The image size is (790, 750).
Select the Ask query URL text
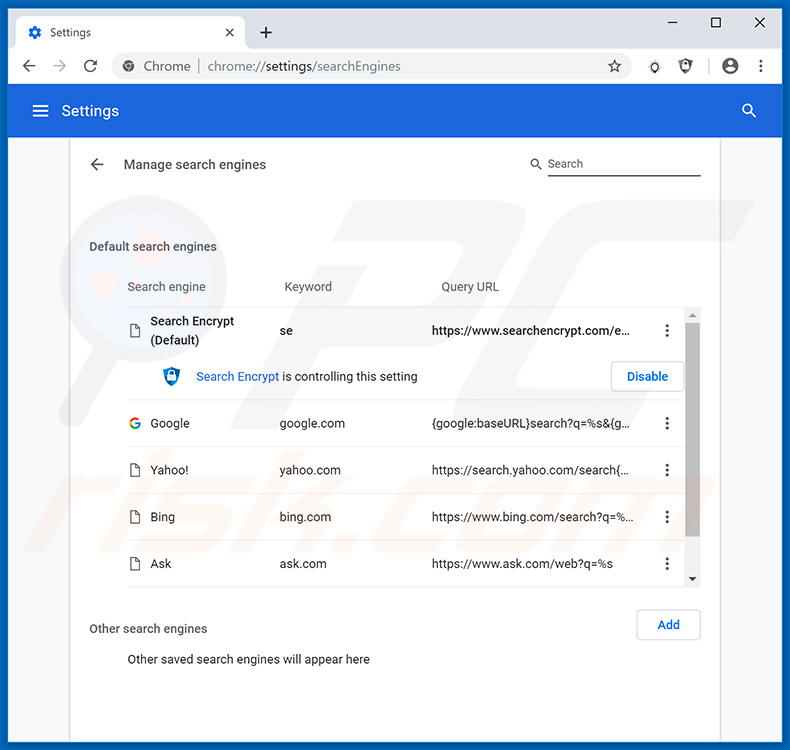point(522,564)
